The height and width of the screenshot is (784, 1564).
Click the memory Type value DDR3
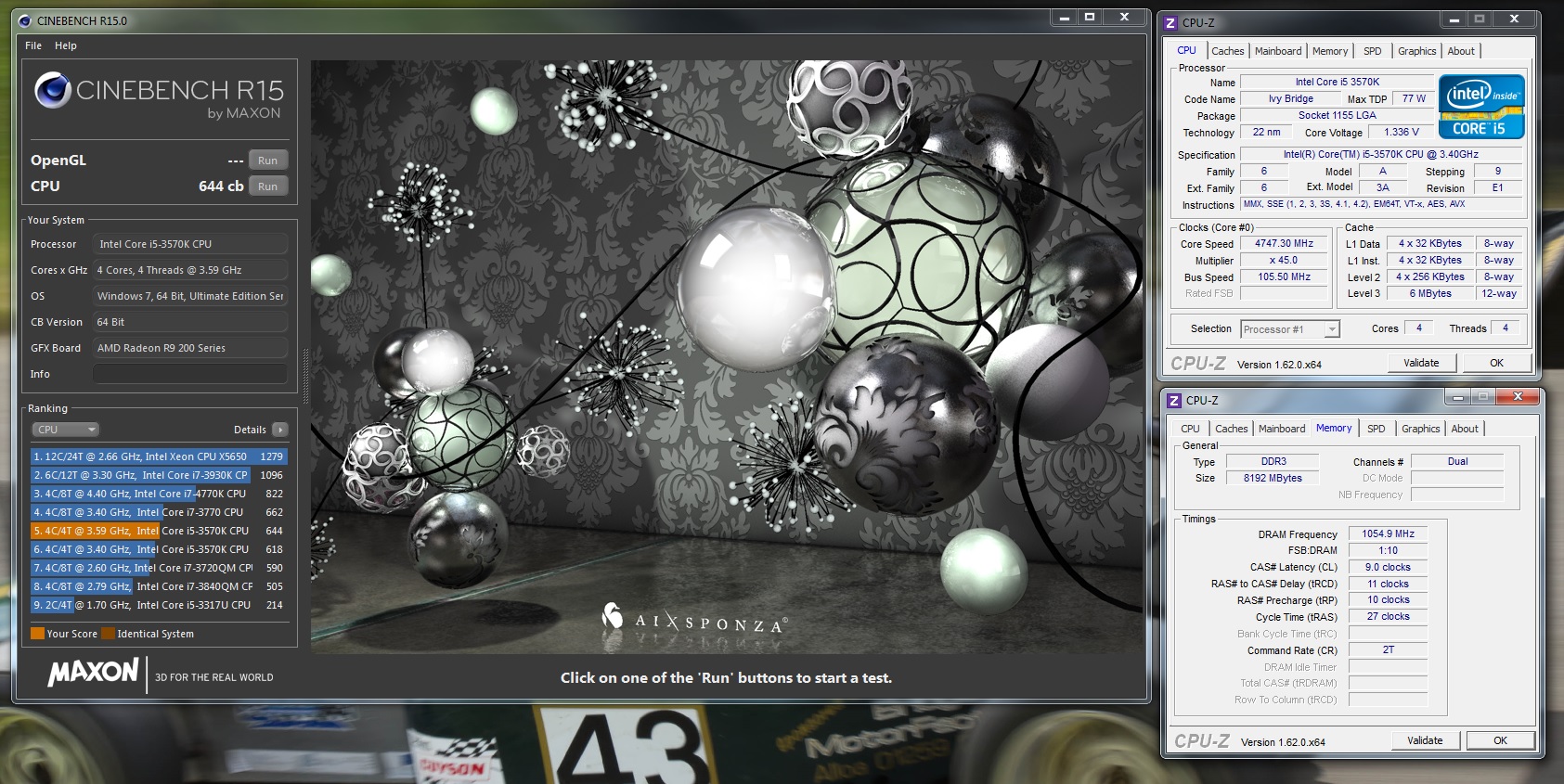1273,462
